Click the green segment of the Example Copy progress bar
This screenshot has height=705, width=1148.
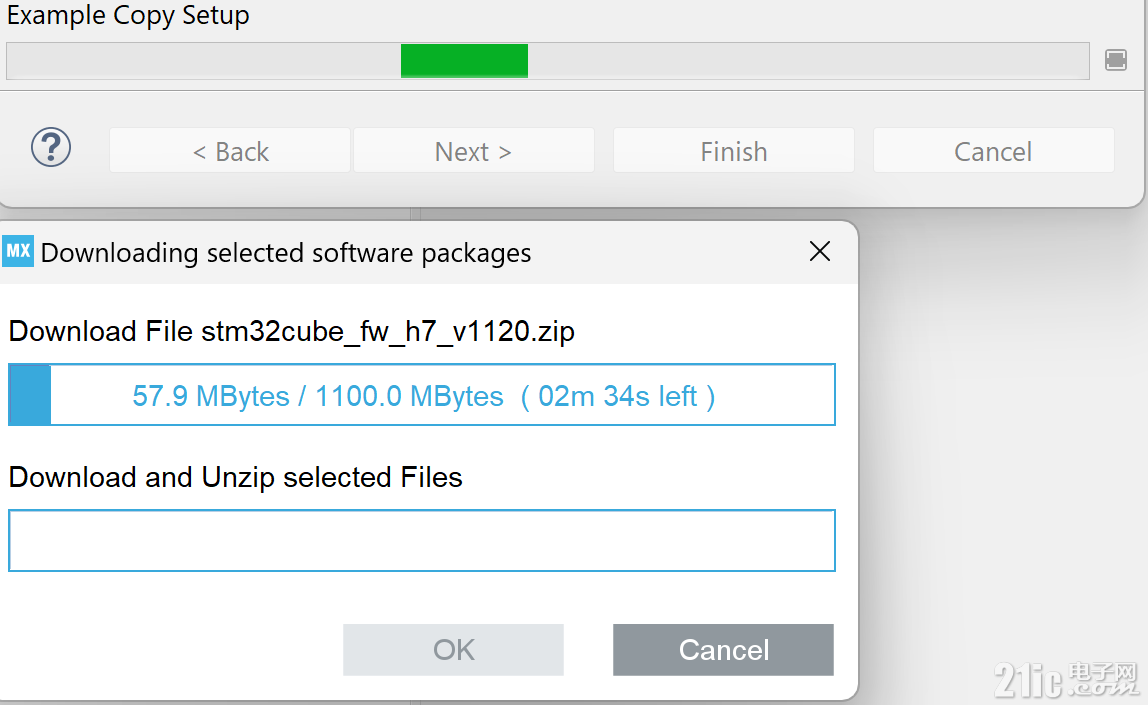coord(464,61)
